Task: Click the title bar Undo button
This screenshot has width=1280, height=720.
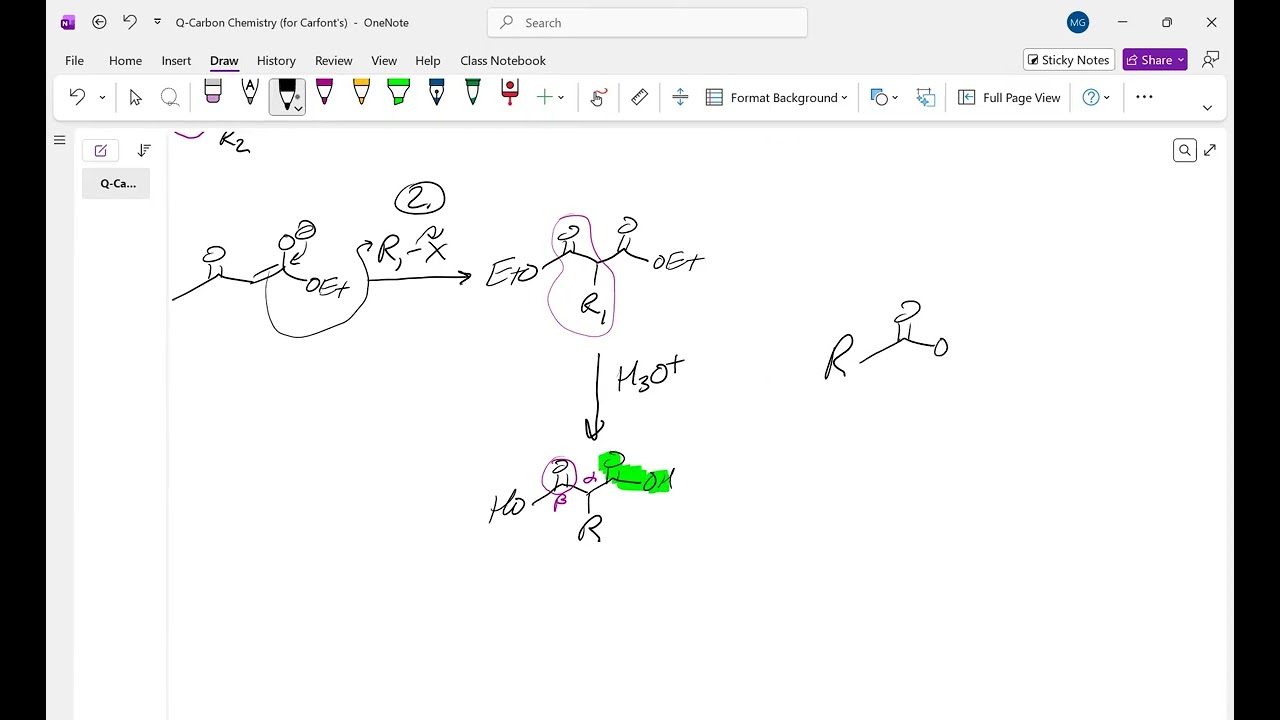Action: click(129, 22)
